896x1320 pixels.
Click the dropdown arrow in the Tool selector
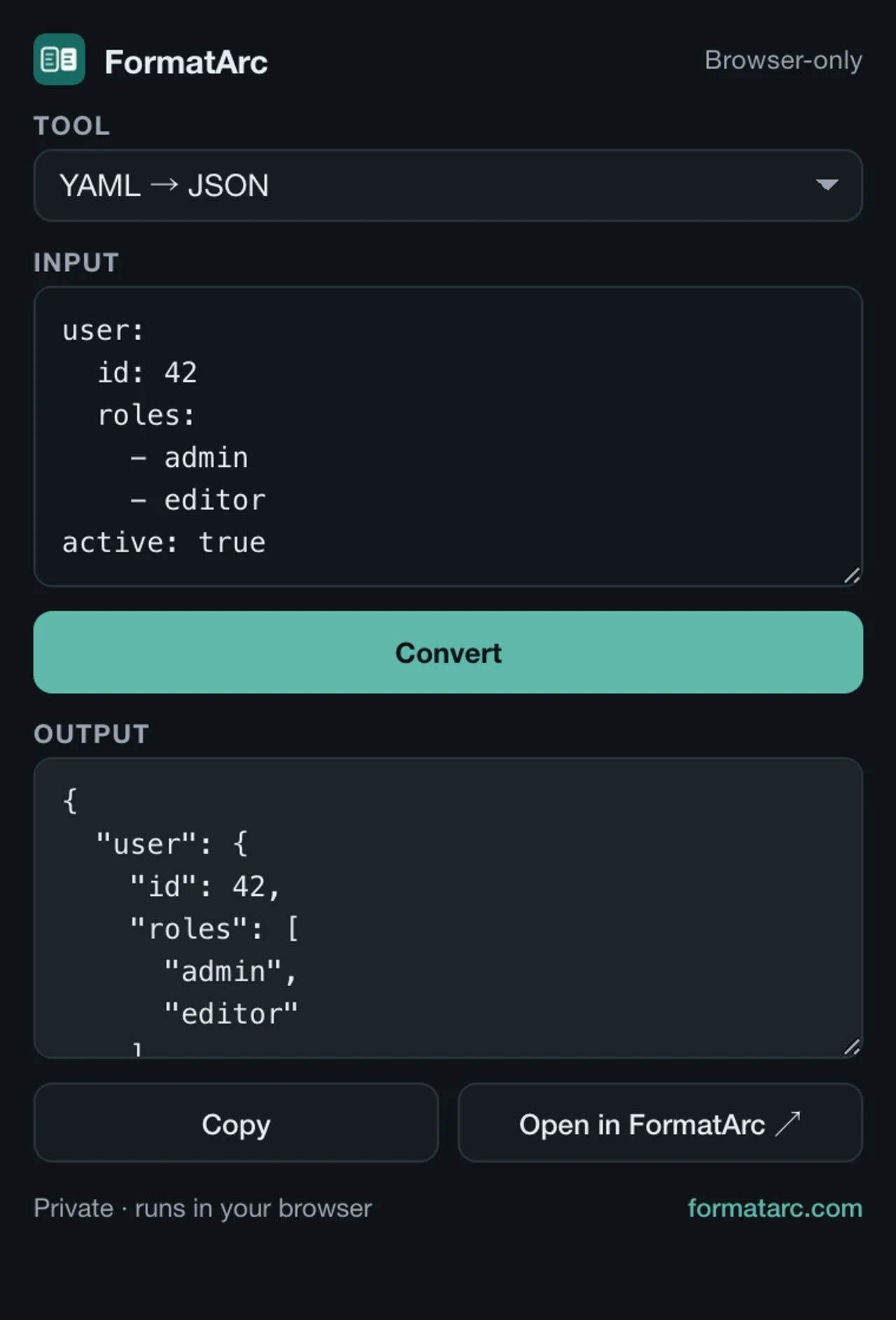click(x=827, y=185)
